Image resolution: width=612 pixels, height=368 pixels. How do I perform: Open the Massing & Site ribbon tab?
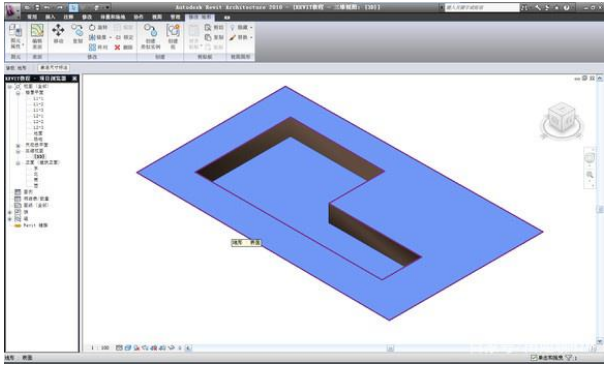click(x=112, y=17)
